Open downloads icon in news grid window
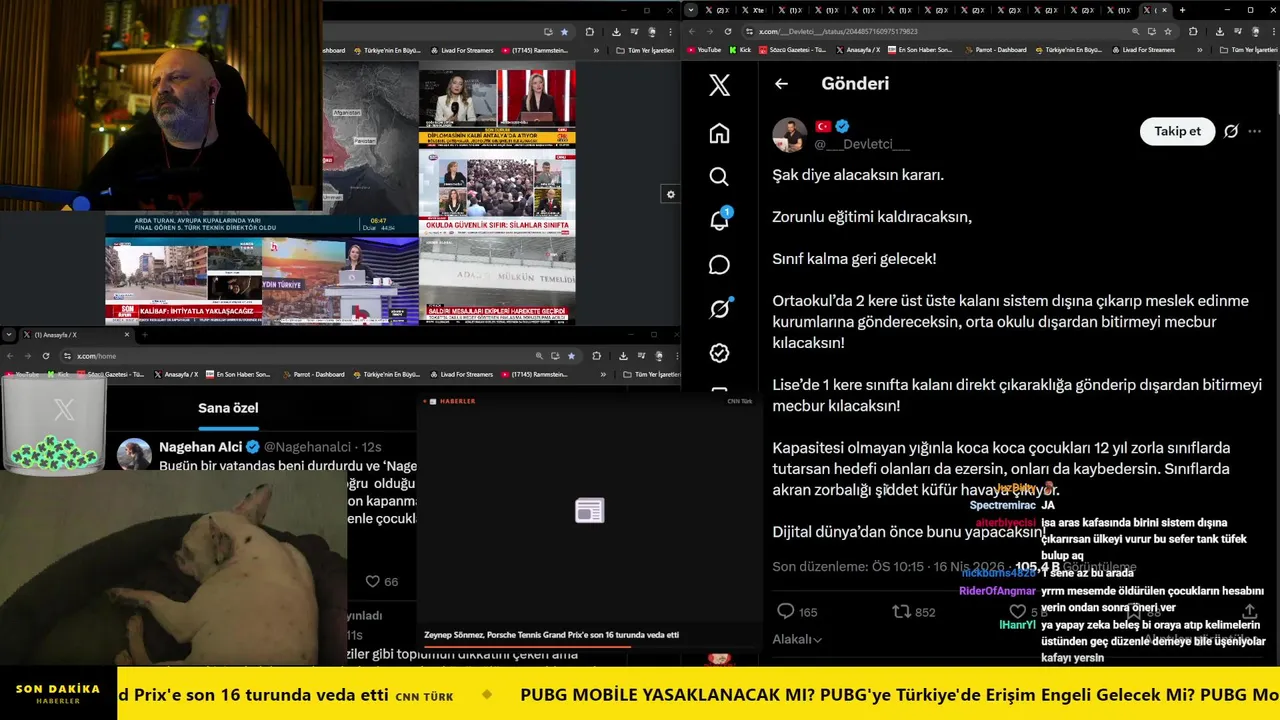Image resolution: width=1280 pixels, height=720 pixels. coord(616,31)
